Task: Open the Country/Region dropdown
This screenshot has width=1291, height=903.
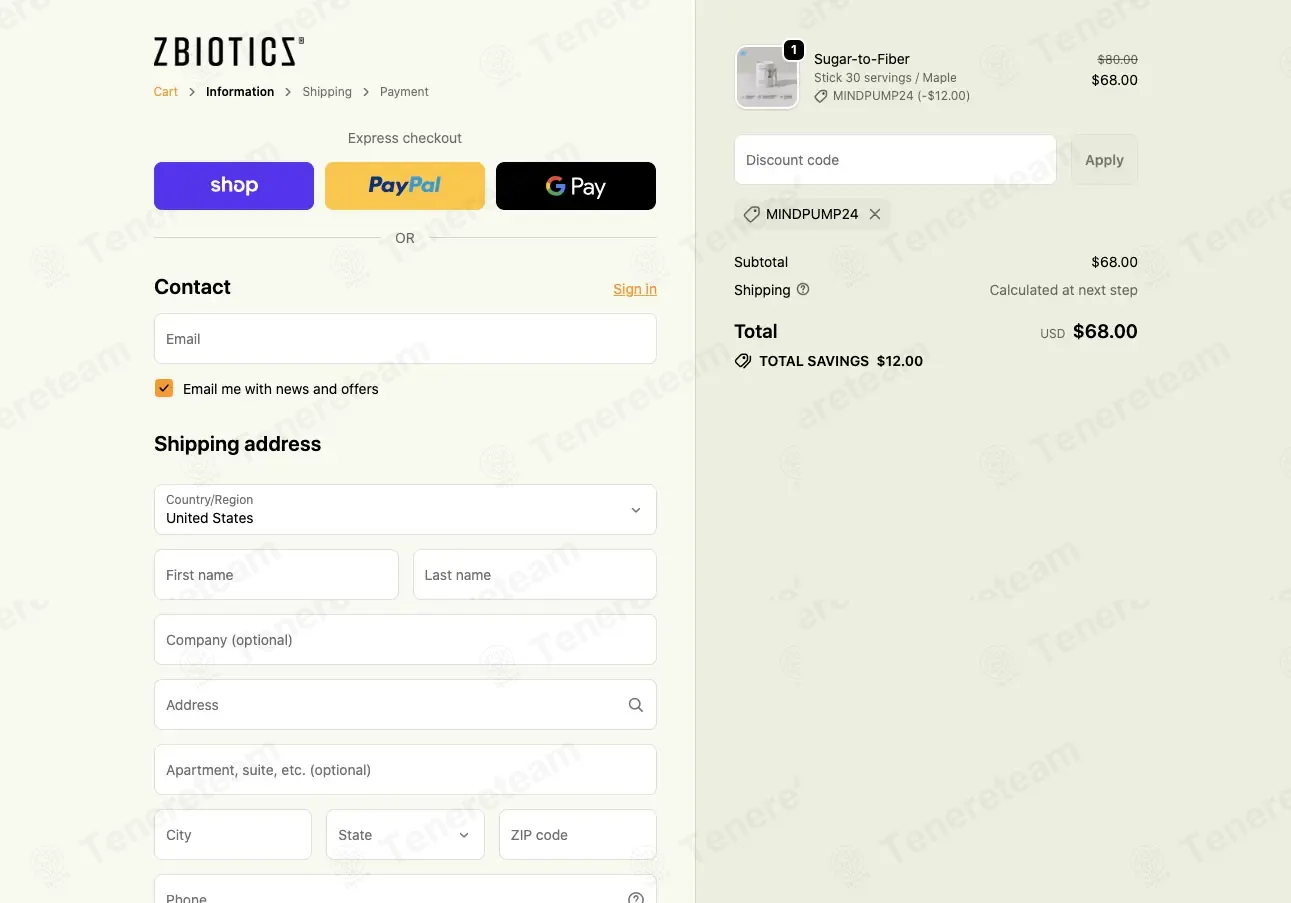Action: click(x=405, y=510)
